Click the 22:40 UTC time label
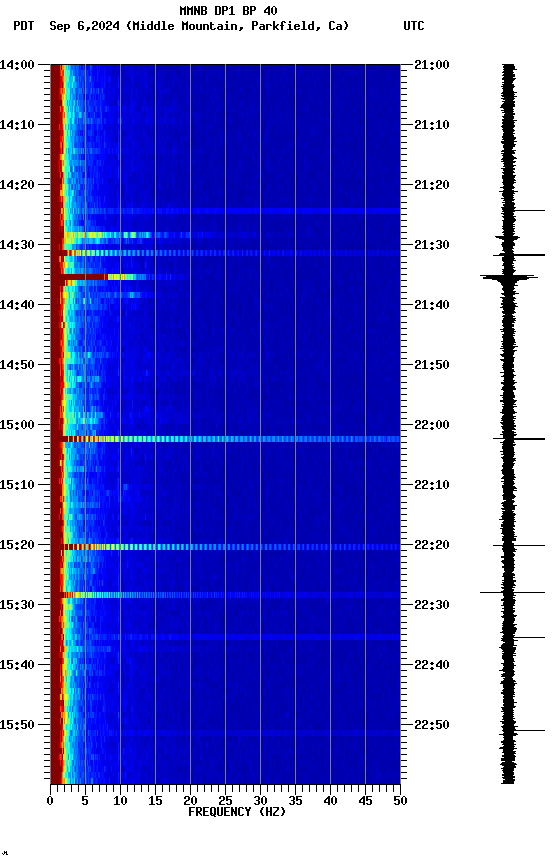Viewport: 552px width, 864px height. (432, 666)
